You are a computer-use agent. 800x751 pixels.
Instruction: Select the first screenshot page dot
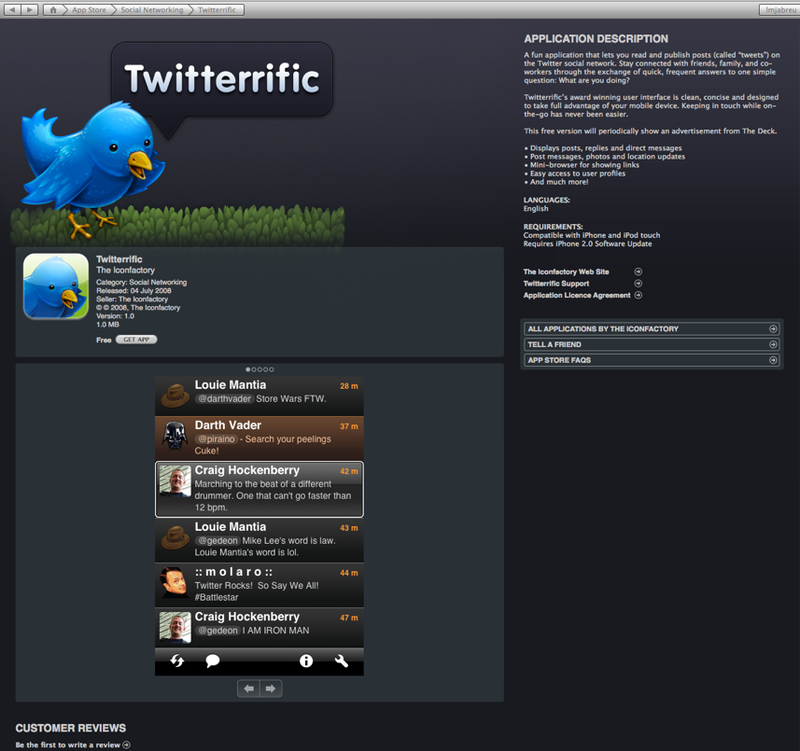tap(248, 369)
